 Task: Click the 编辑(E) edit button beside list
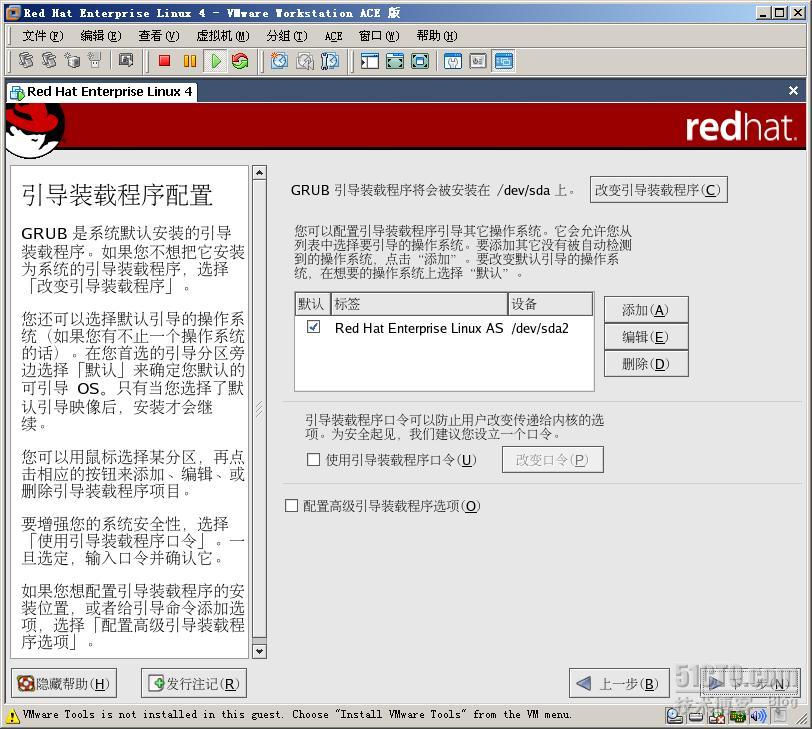pyautogui.click(x=646, y=337)
